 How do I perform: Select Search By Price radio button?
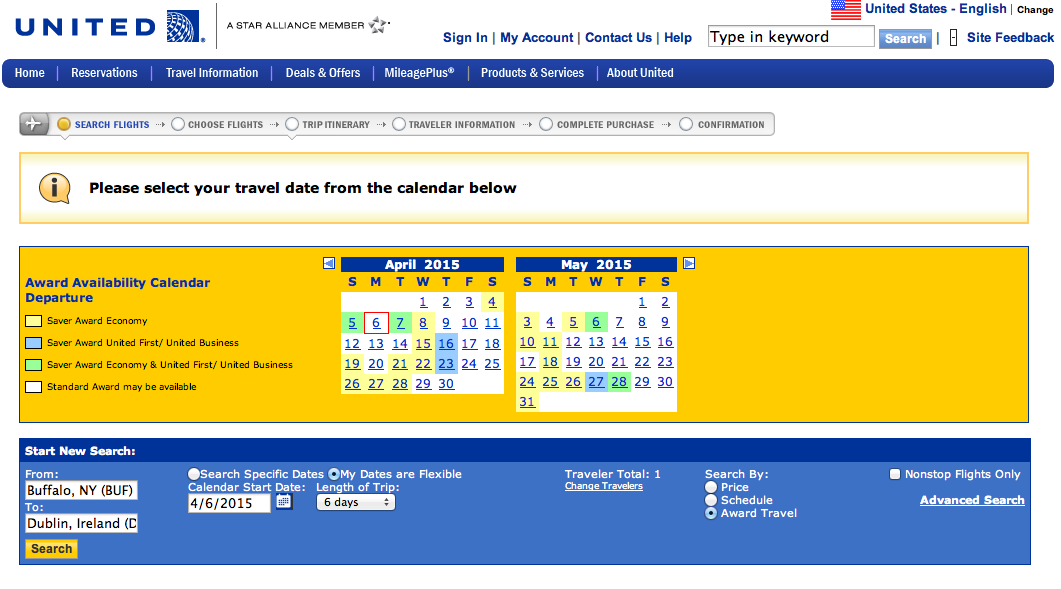(711, 487)
